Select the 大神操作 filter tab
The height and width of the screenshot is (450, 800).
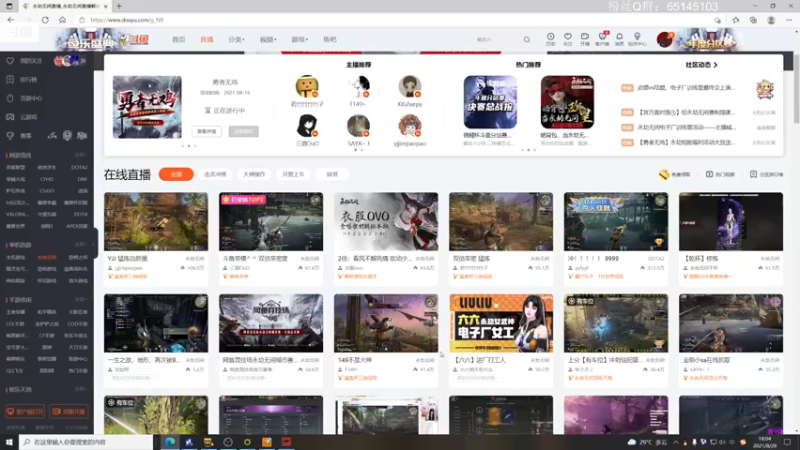point(254,174)
